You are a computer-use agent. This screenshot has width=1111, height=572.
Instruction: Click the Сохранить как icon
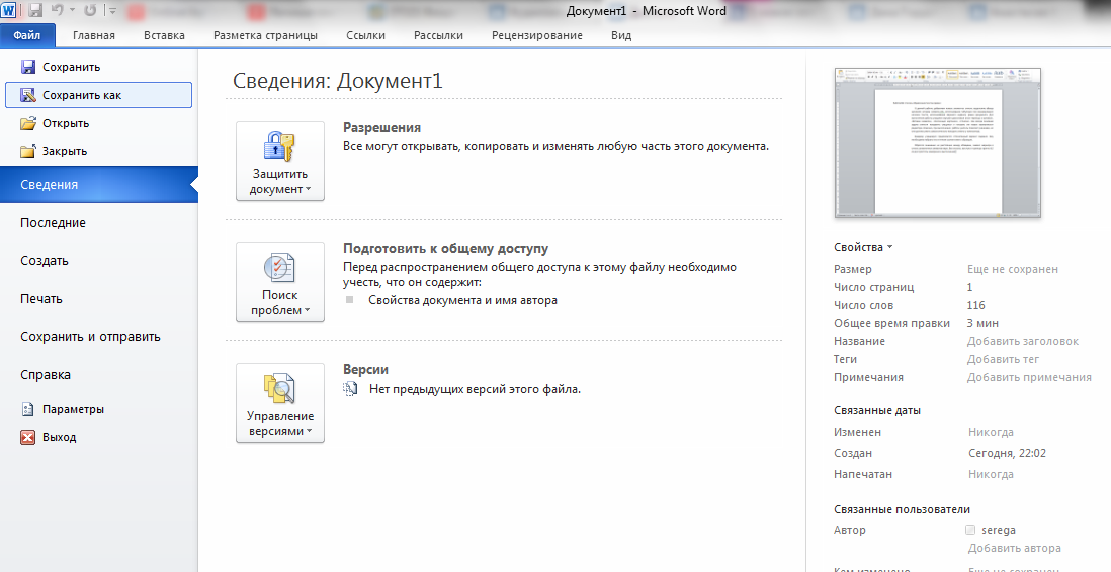click(x=28, y=95)
